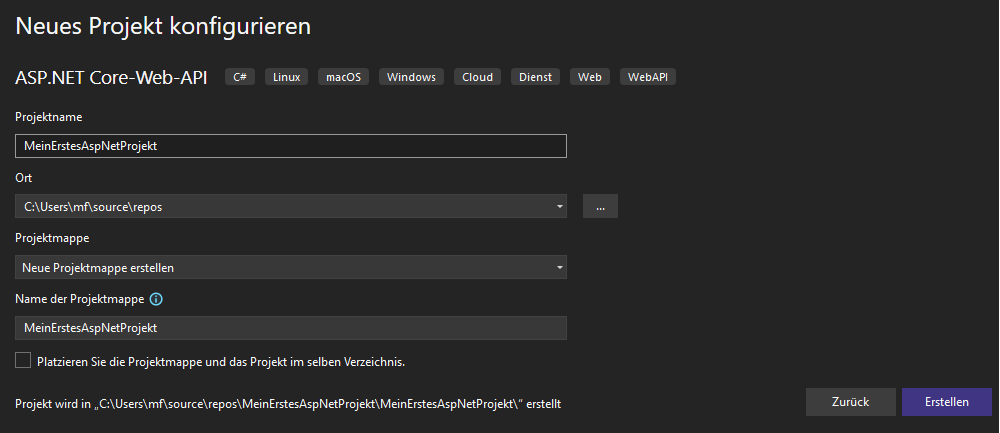
Task: Open the Projektmappe dropdown
Action: tap(291, 267)
